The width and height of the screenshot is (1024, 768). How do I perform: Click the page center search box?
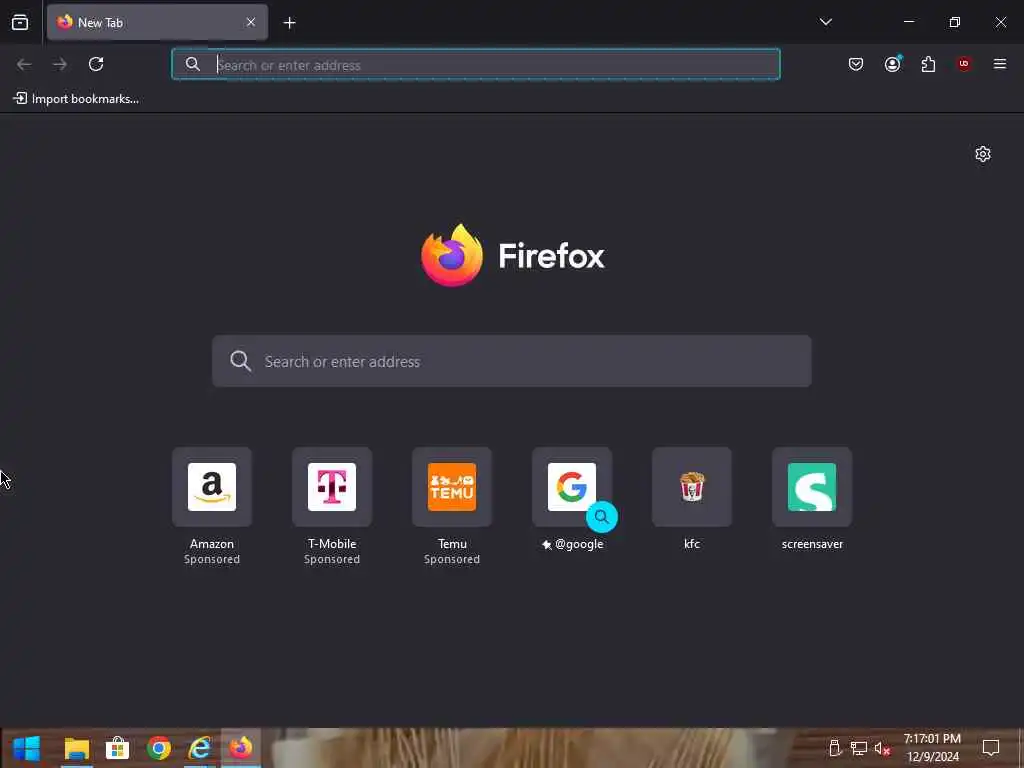[512, 361]
